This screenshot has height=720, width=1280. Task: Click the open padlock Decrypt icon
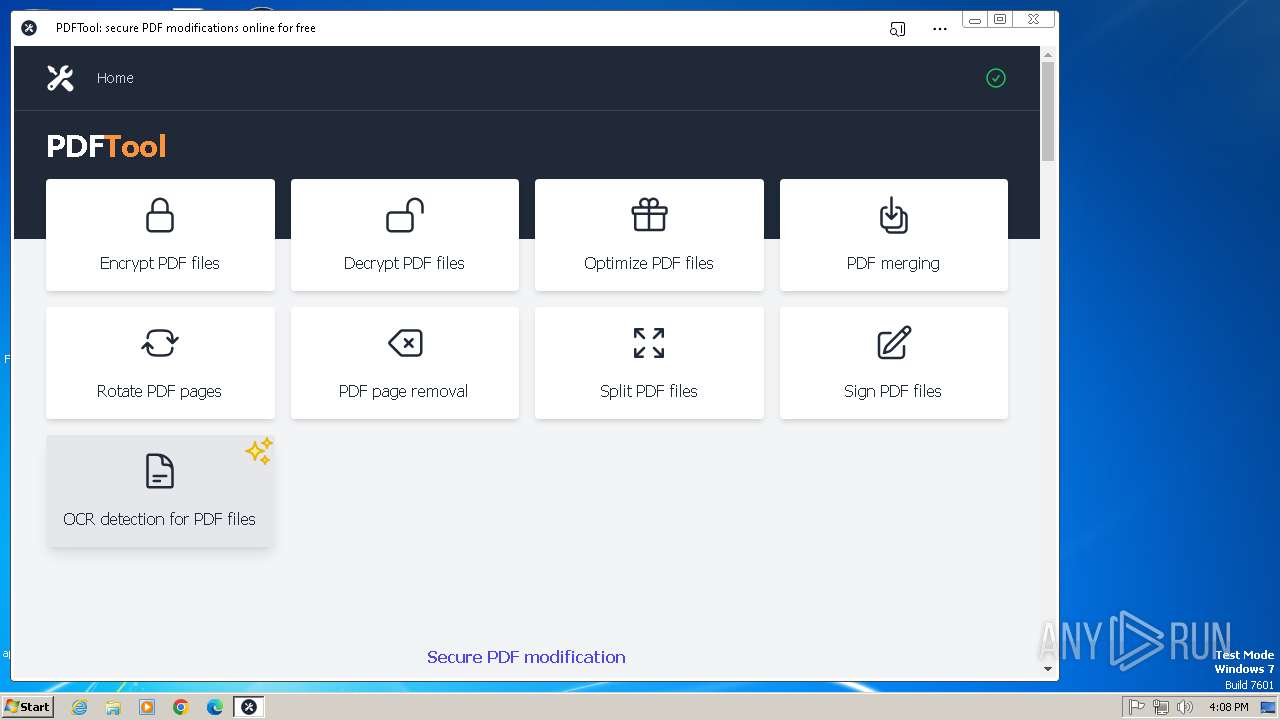(x=405, y=215)
